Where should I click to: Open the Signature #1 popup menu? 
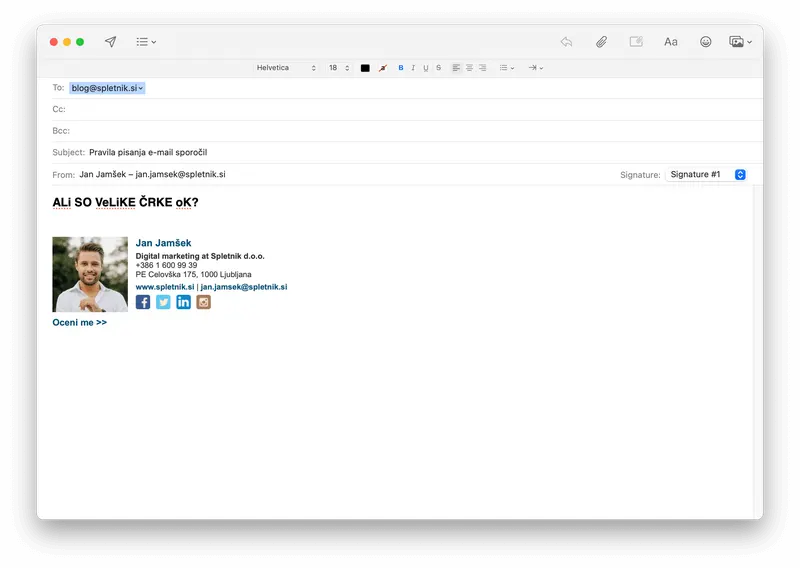[x=707, y=175]
